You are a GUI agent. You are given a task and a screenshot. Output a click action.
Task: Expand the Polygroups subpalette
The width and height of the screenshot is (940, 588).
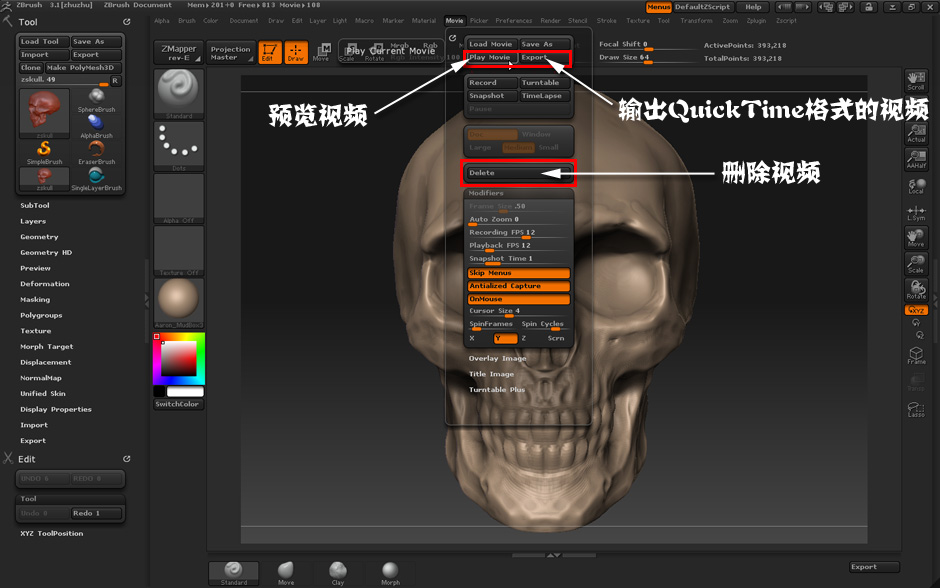pyautogui.click(x=41, y=315)
